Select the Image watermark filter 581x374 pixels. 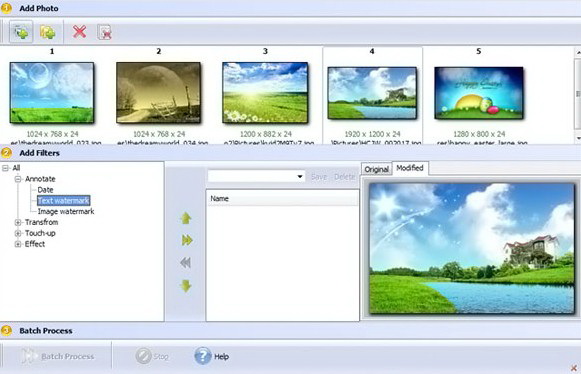point(66,211)
